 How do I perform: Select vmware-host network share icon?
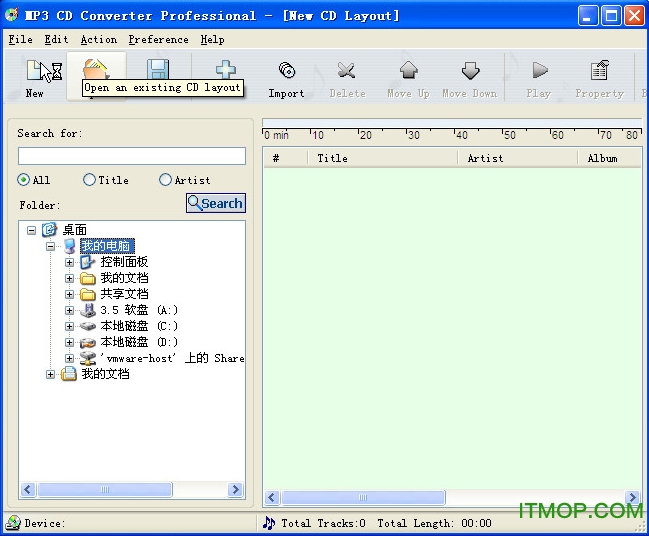(88, 358)
